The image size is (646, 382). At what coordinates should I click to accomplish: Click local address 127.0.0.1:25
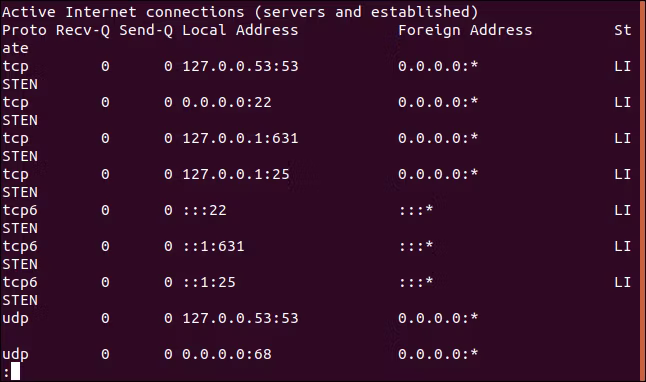point(236,174)
